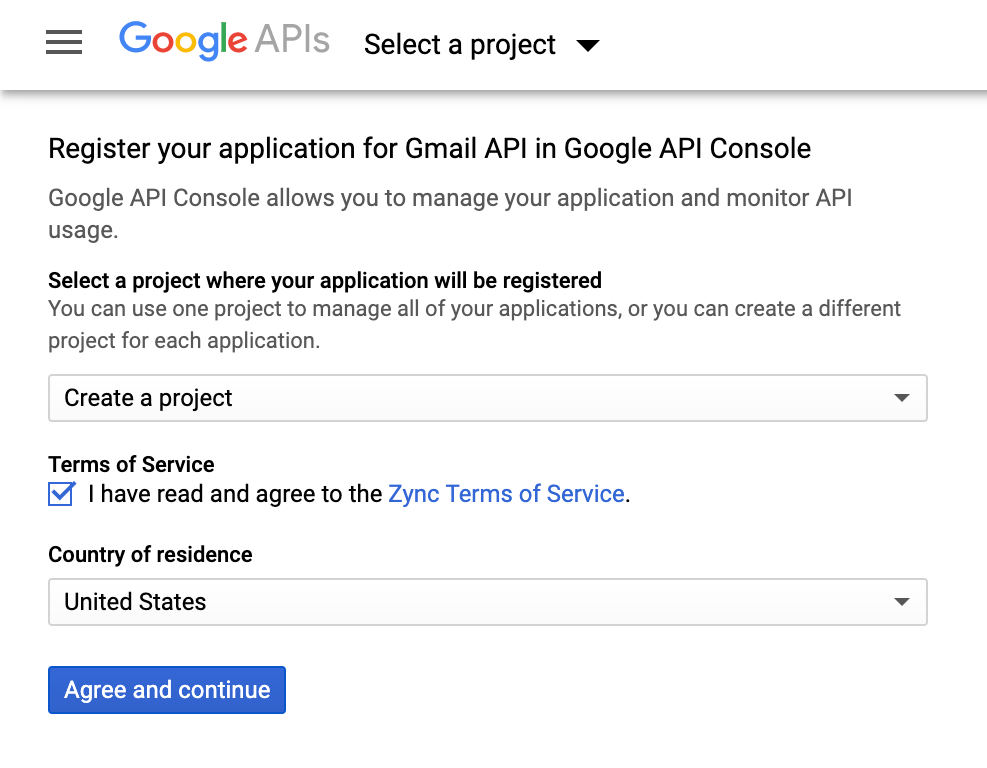Open the United States country selector

pos(487,602)
